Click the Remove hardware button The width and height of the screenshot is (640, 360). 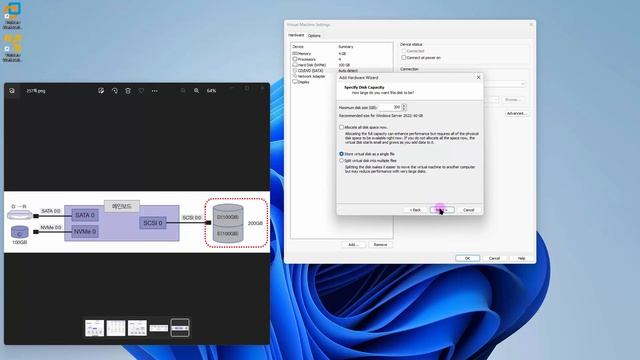pyautogui.click(x=380, y=244)
